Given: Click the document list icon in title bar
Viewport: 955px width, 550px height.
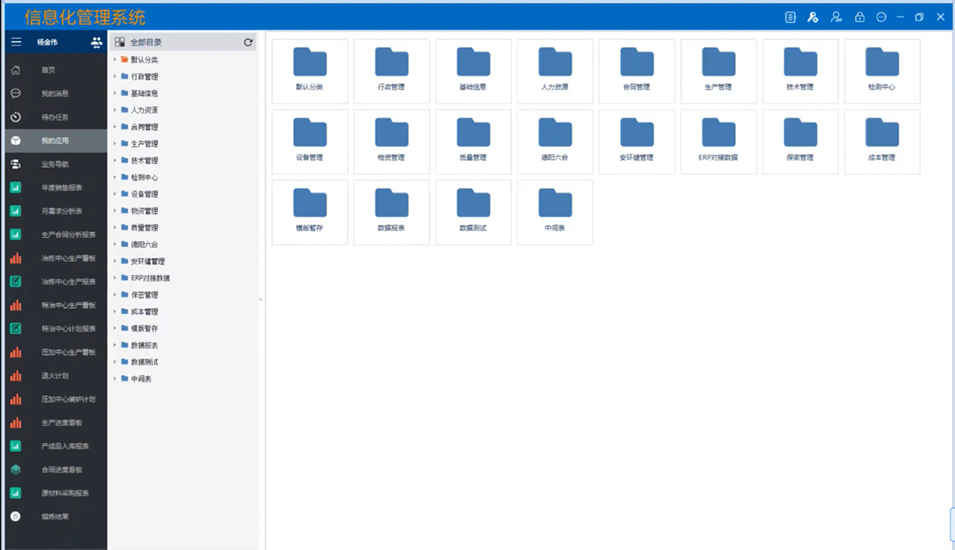Looking at the screenshot, I should [x=790, y=17].
